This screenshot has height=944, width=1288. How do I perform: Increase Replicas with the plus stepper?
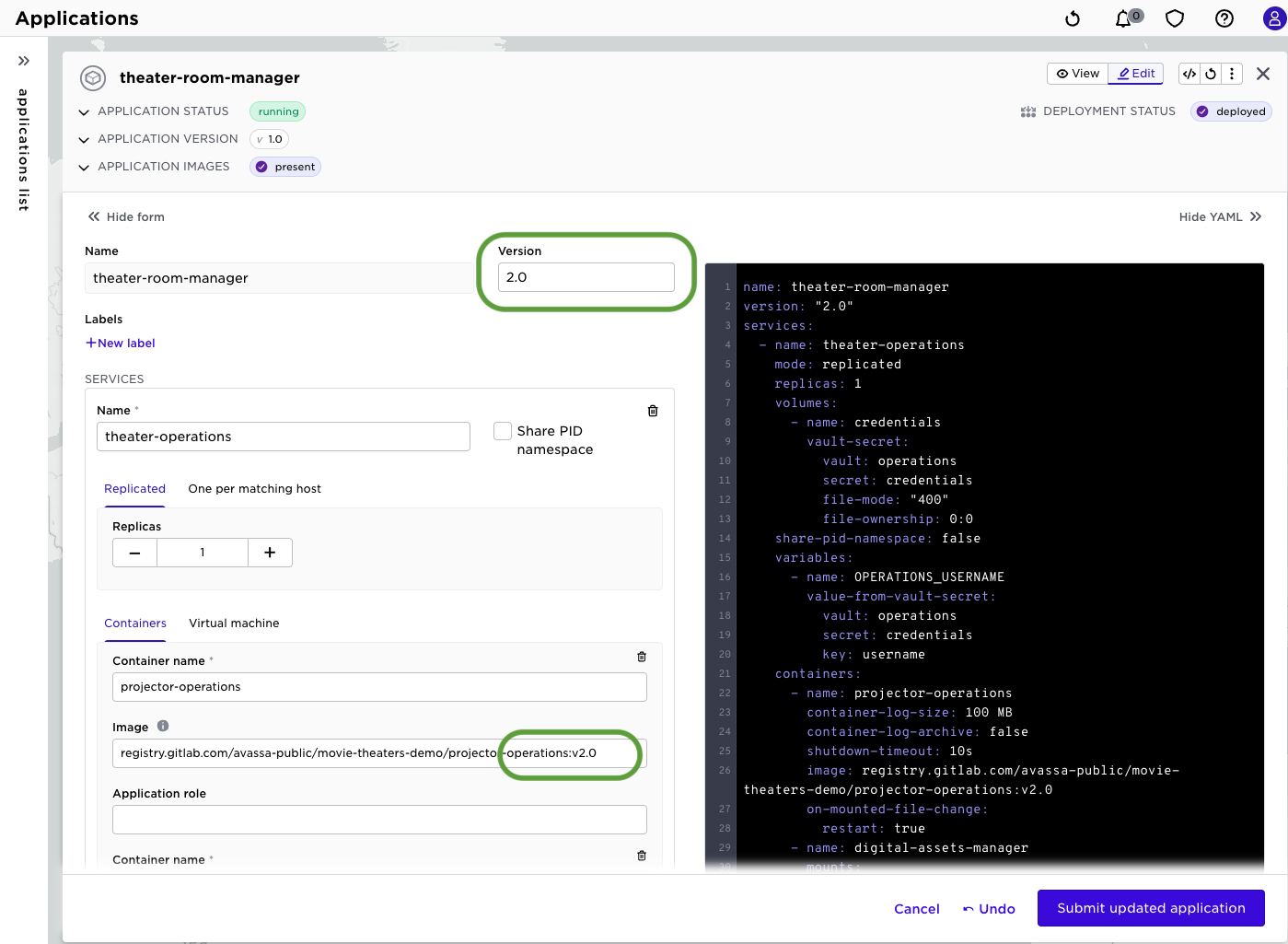coord(270,552)
